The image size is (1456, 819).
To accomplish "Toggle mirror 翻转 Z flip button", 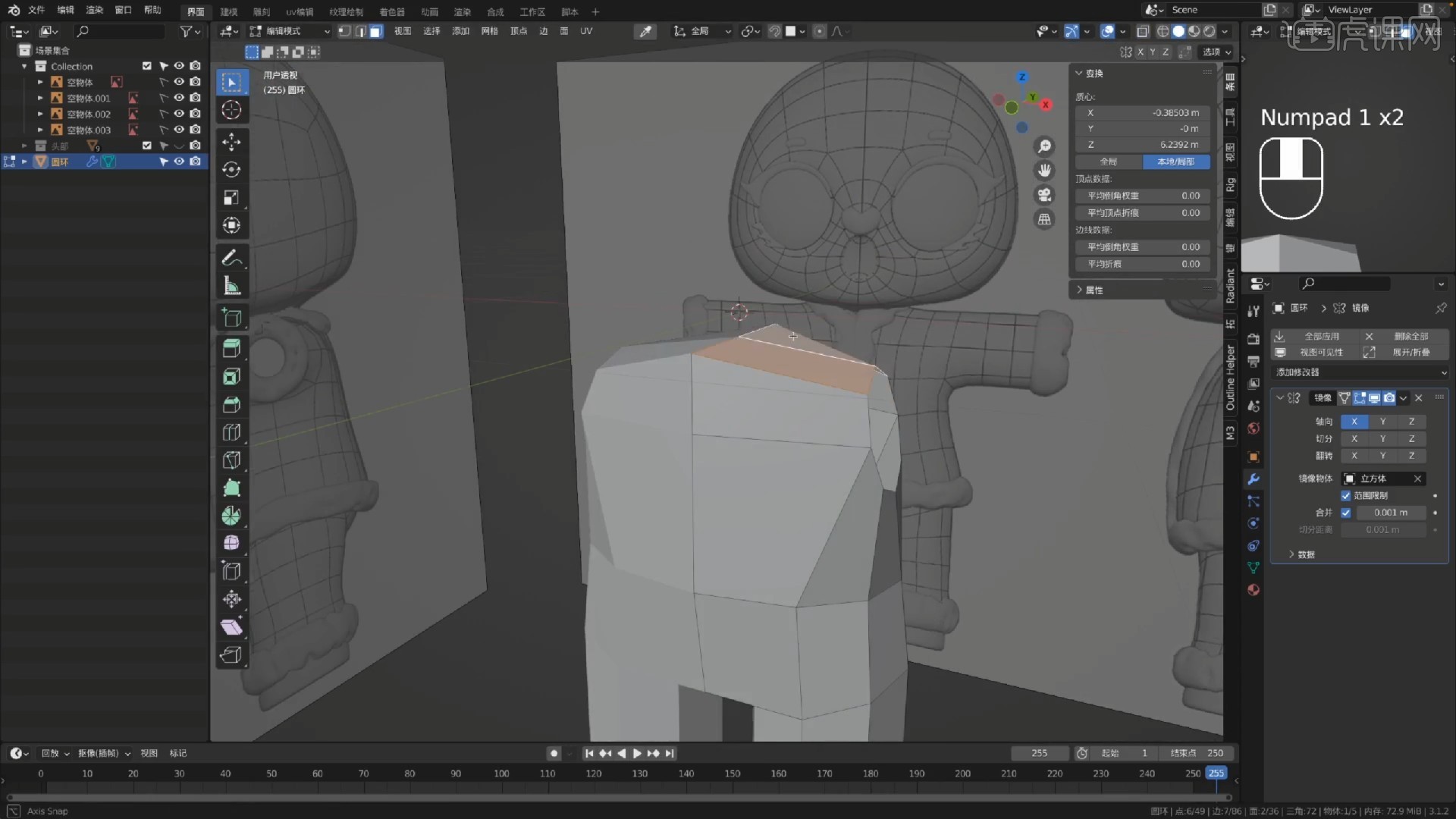I will (1411, 456).
